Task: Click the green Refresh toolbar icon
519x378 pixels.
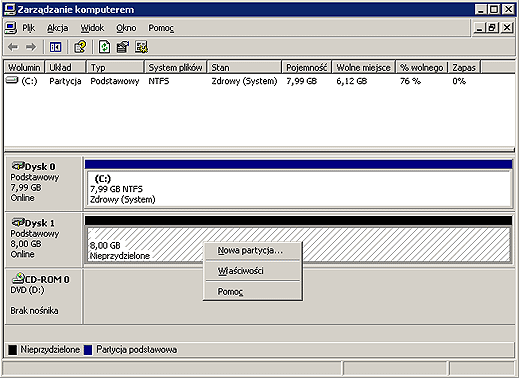Action: coord(105,47)
